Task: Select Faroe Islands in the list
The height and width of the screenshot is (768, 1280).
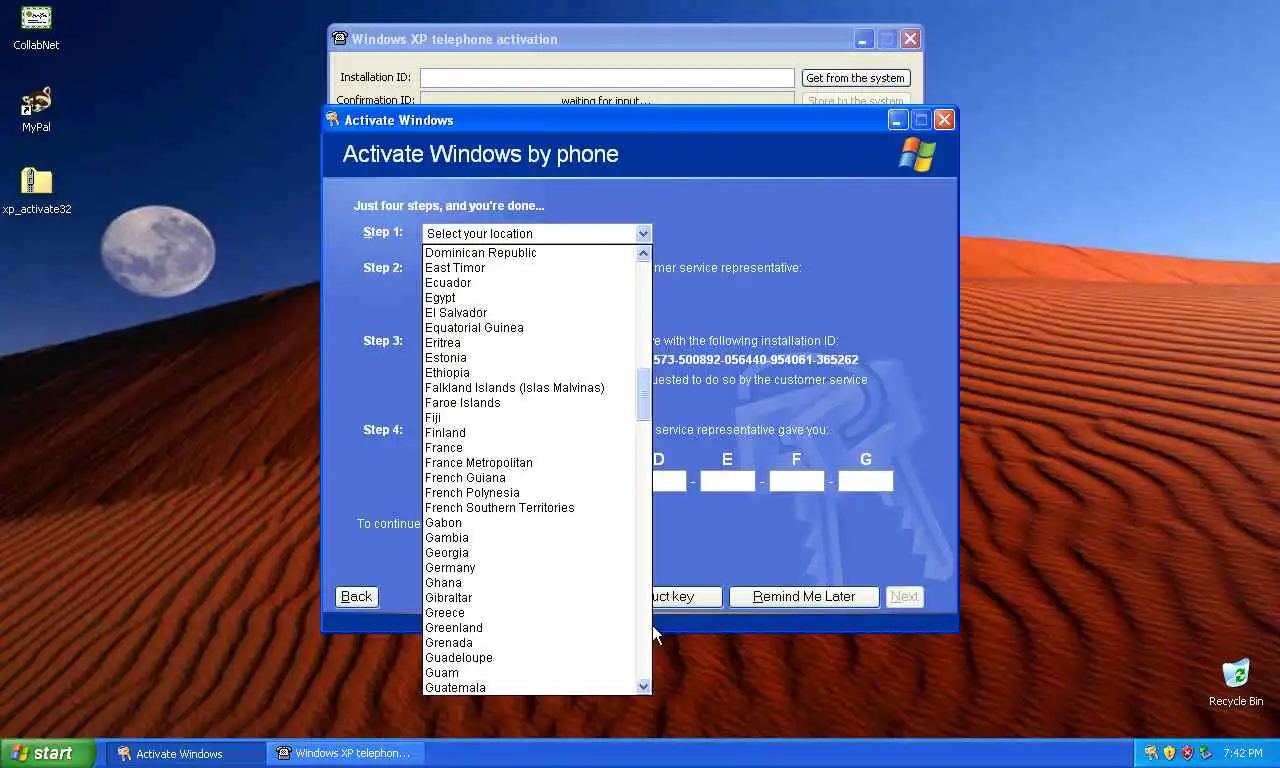Action: (530, 403)
